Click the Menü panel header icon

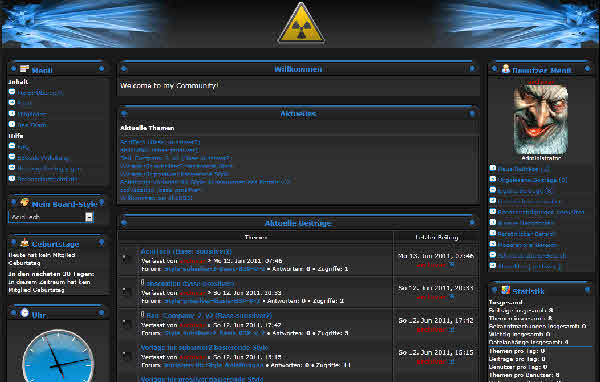pos(25,69)
